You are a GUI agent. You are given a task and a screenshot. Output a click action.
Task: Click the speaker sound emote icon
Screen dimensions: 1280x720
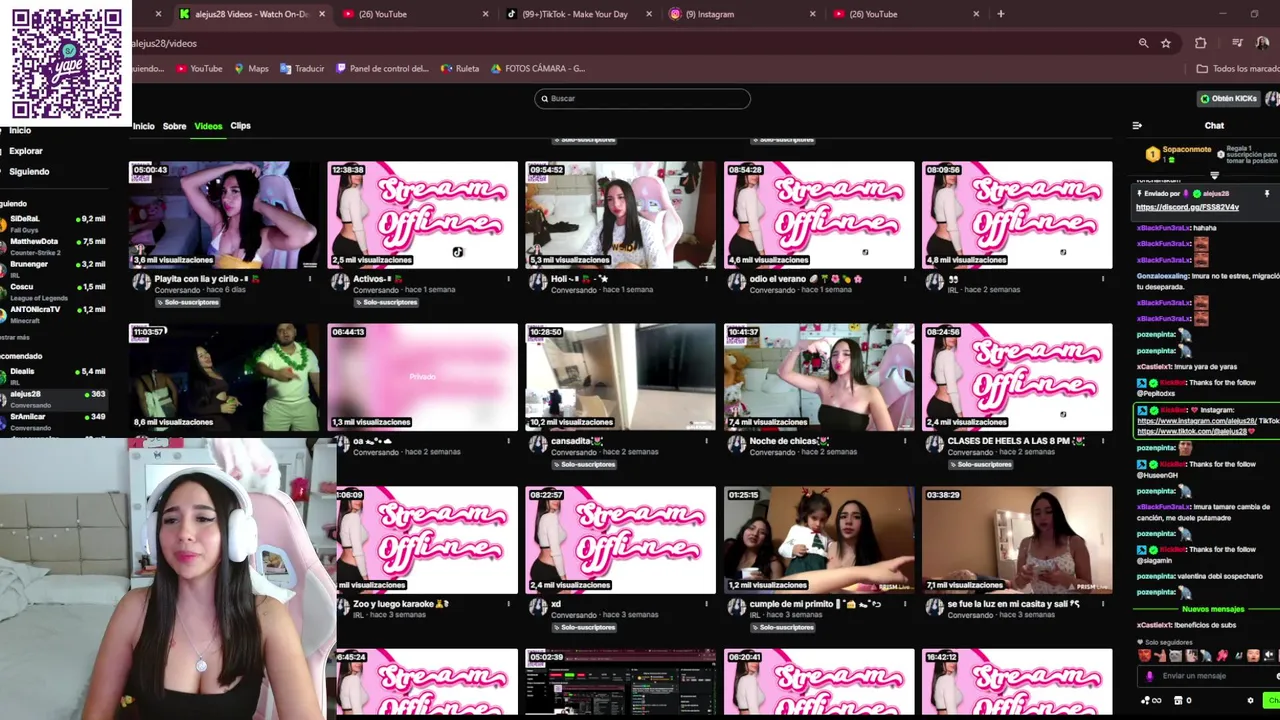tap(1270, 656)
